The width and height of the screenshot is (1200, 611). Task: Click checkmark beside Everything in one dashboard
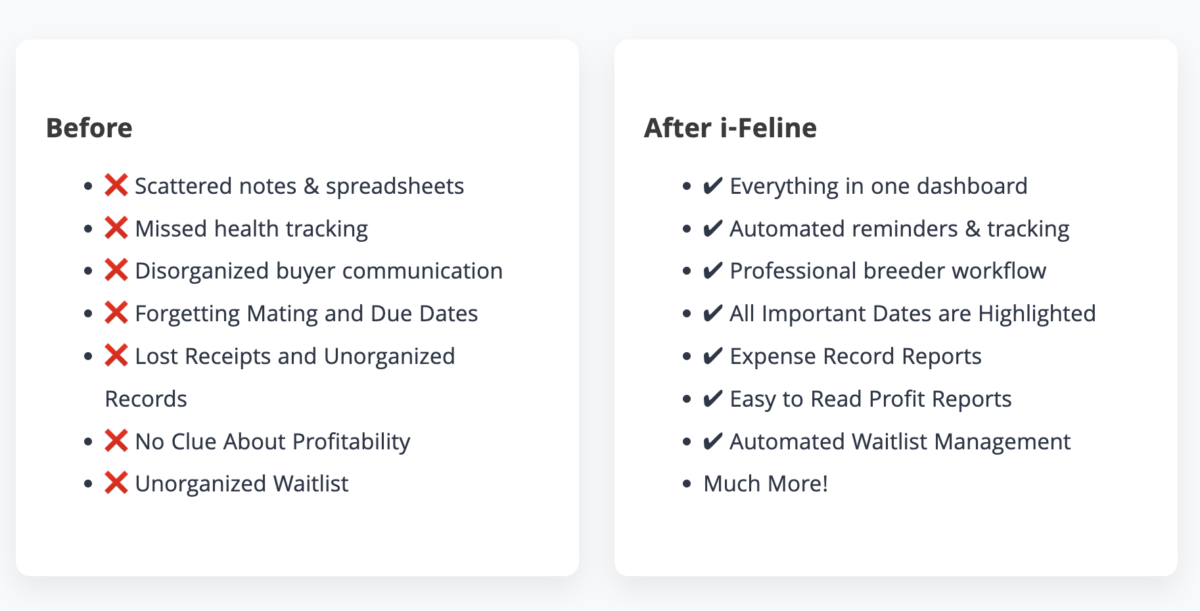point(713,186)
